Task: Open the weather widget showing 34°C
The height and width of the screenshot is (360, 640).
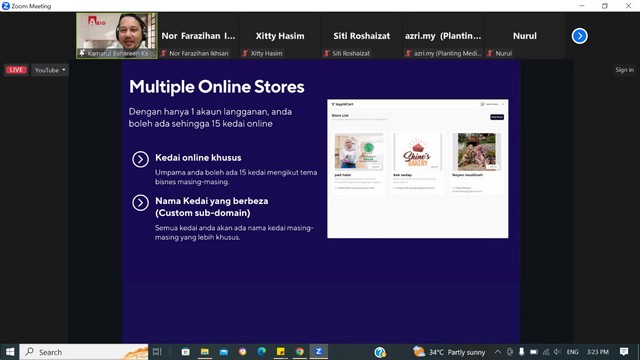Action: 449,352
